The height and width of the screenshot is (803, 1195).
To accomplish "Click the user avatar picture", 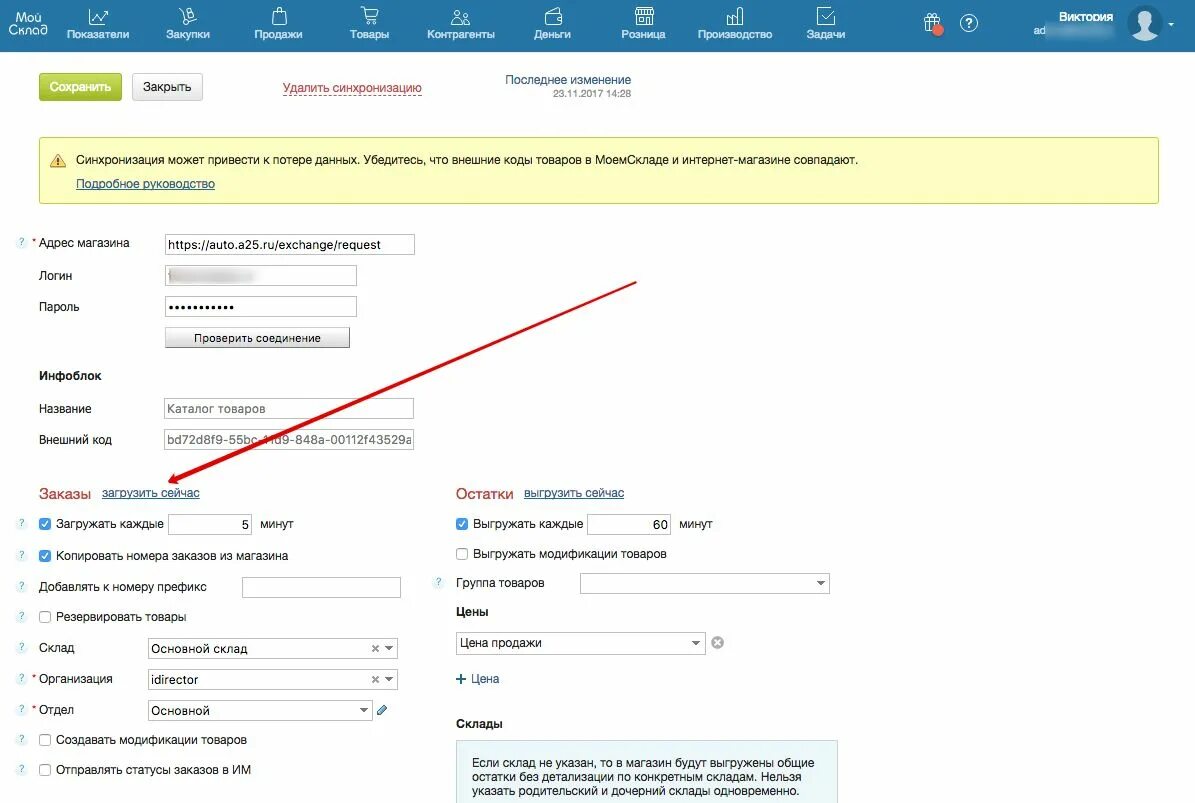I will (1145, 24).
